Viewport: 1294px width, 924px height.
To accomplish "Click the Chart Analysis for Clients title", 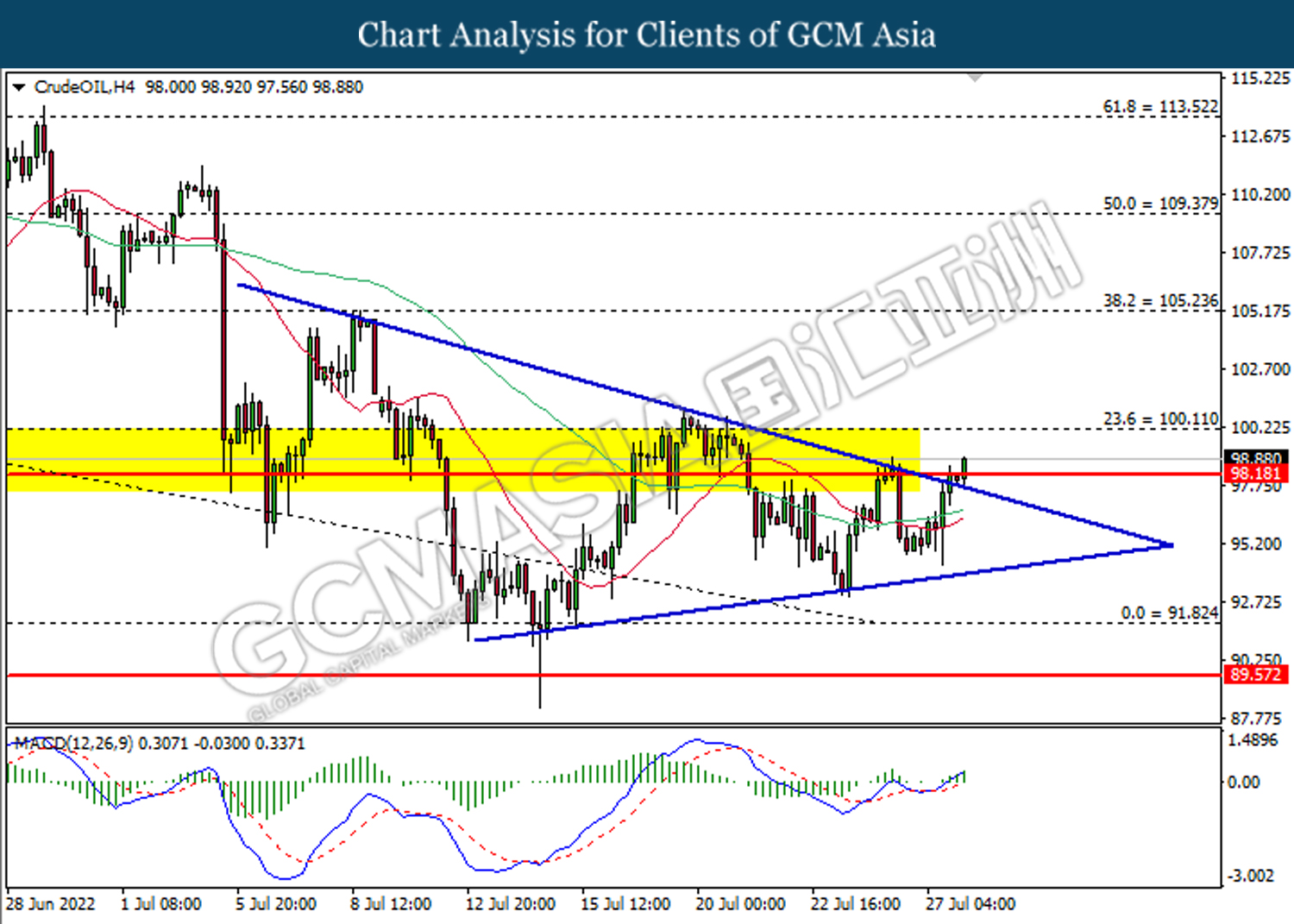I will pos(647,35).
